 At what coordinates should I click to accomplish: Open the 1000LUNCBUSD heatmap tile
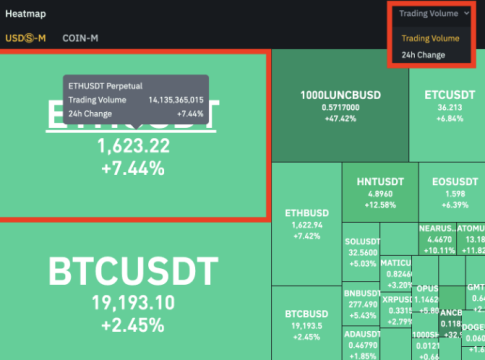[x=340, y=106]
